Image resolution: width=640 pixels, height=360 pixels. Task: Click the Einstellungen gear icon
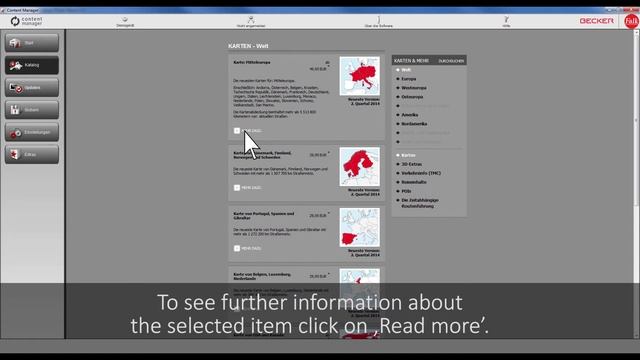tap(16, 133)
